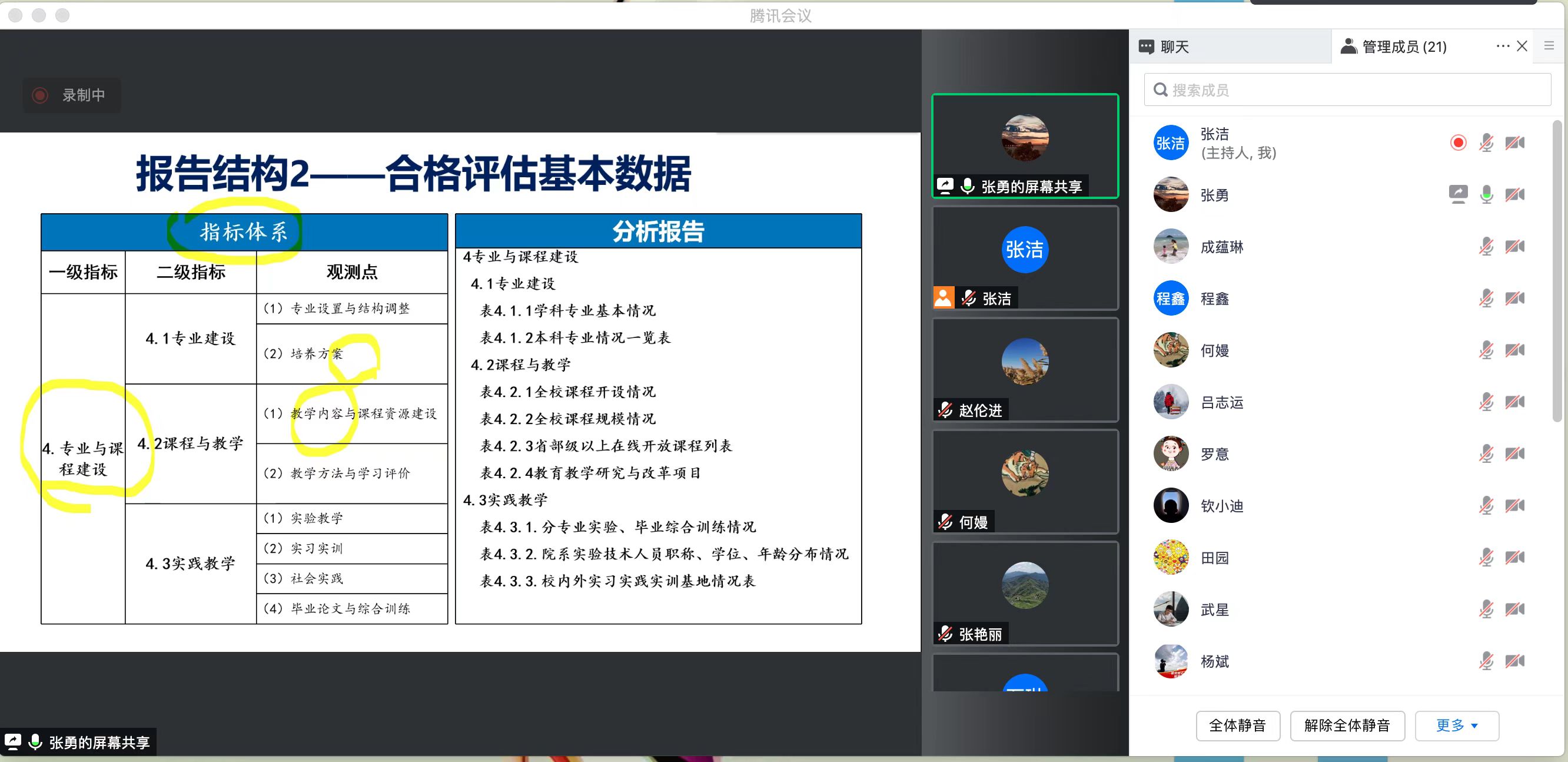Select 张勇的屏幕共享 video tile
This screenshot has height=762, width=1568.
(1025, 146)
